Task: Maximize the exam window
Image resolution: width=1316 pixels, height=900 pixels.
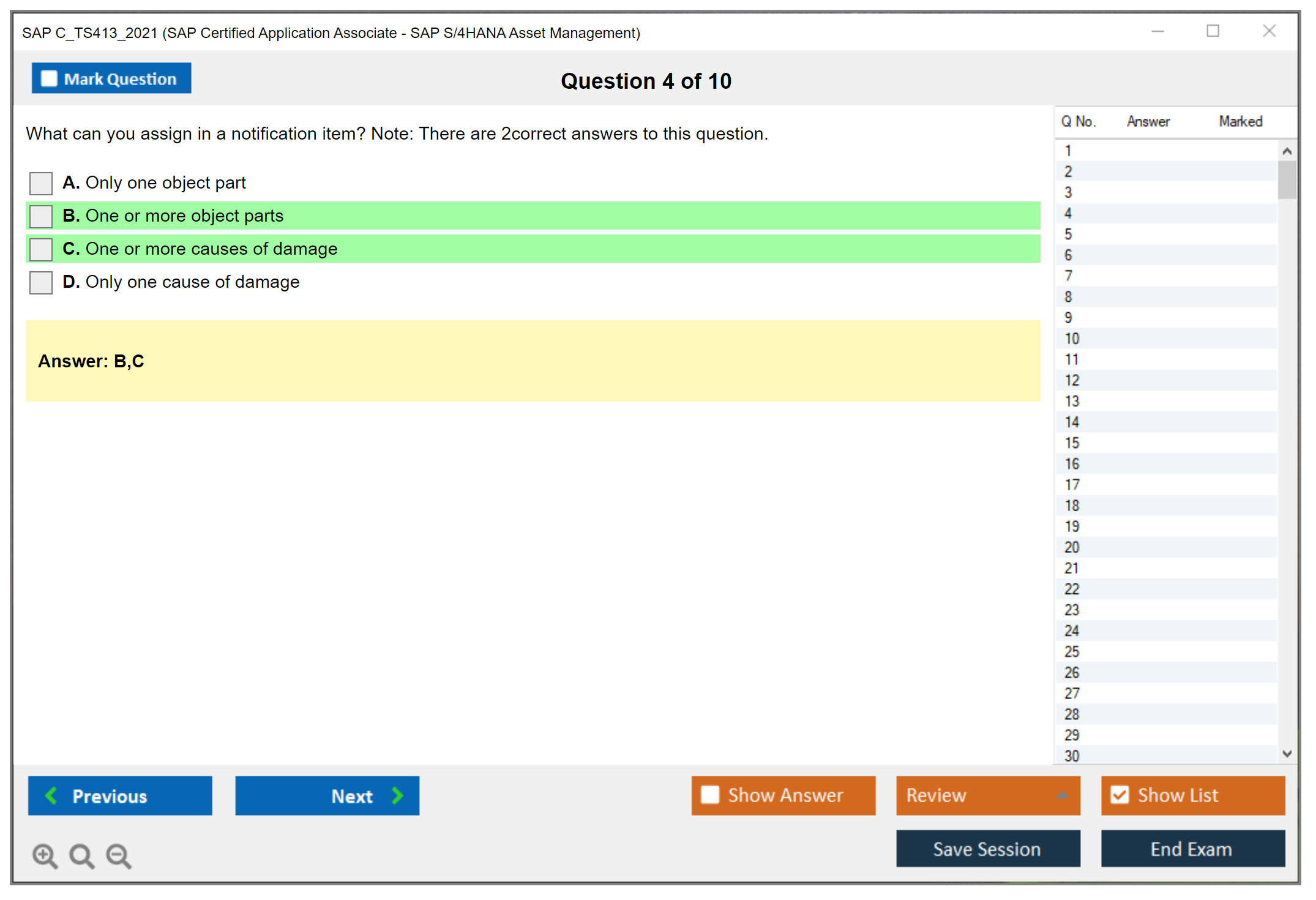Action: [x=1213, y=31]
